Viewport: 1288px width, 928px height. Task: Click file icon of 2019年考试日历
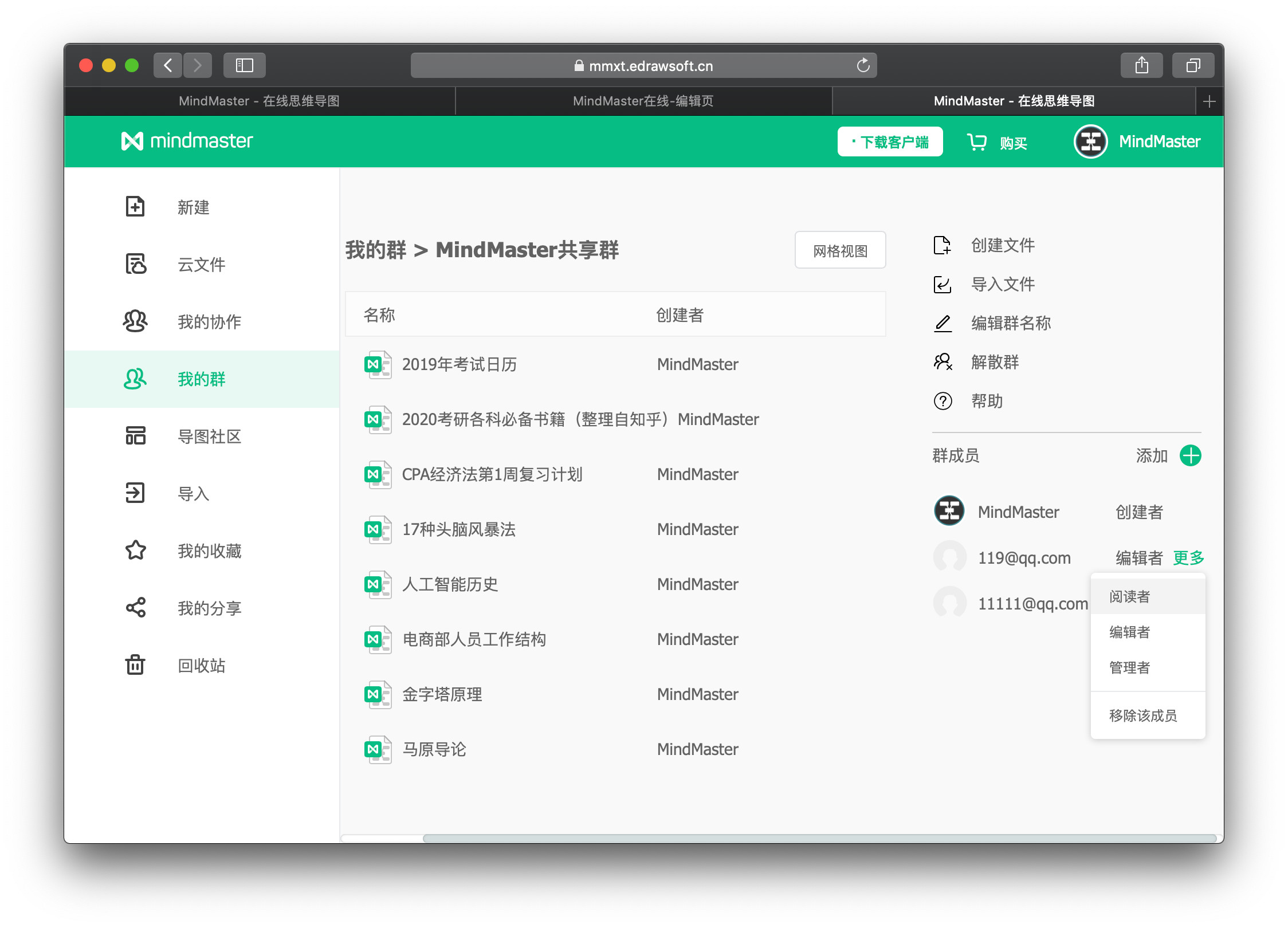378,364
